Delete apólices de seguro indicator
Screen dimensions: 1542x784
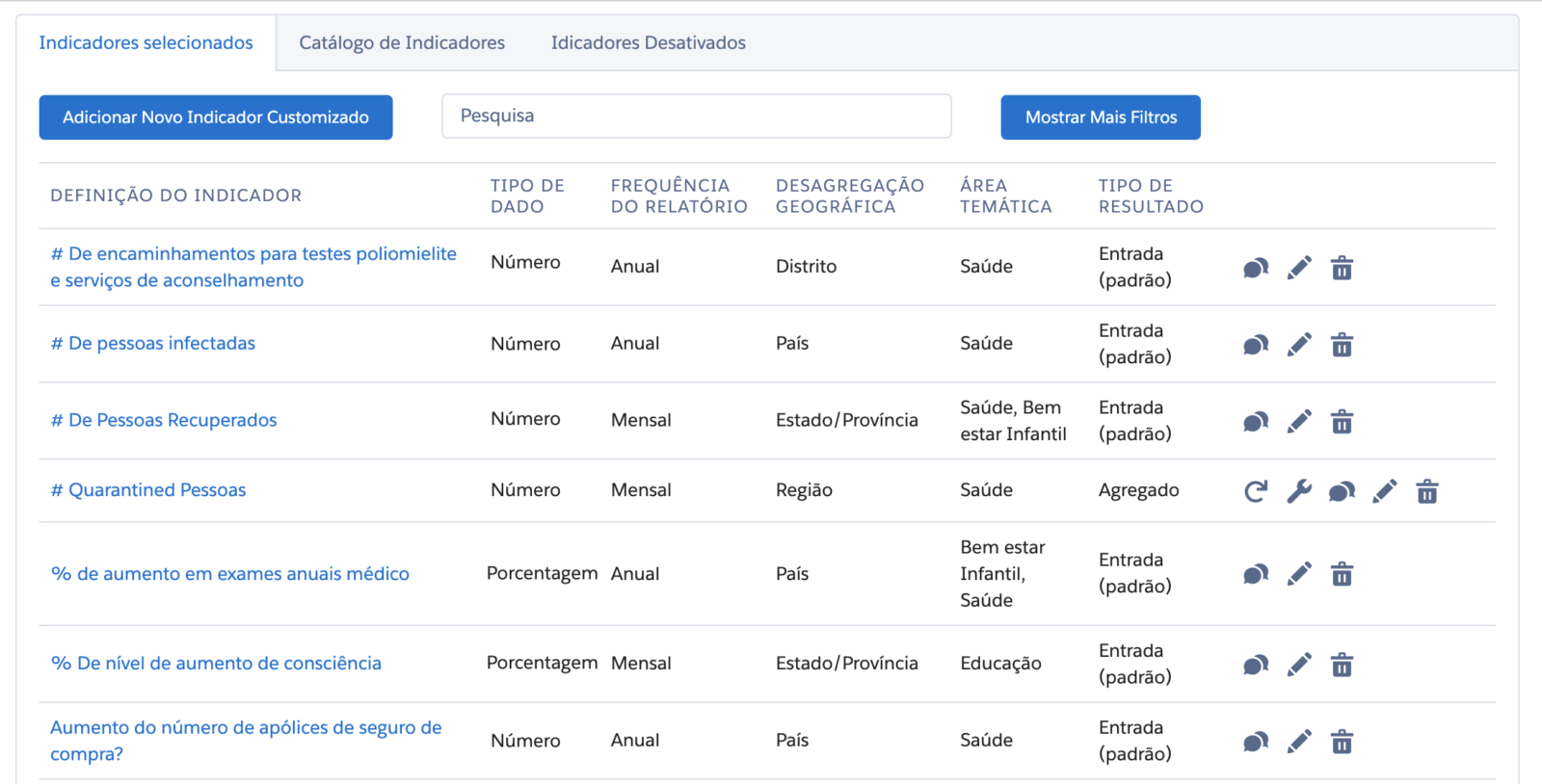click(x=1342, y=742)
